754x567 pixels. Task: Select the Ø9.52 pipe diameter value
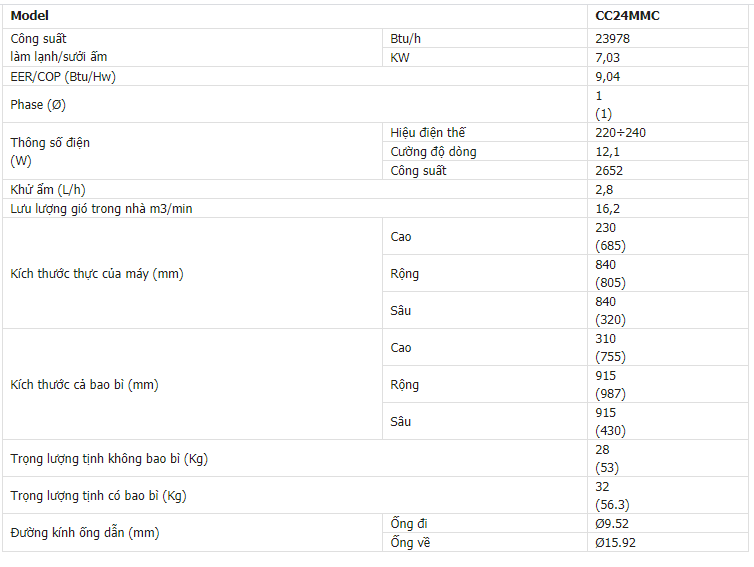pyautogui.click(x=611, y=524)
